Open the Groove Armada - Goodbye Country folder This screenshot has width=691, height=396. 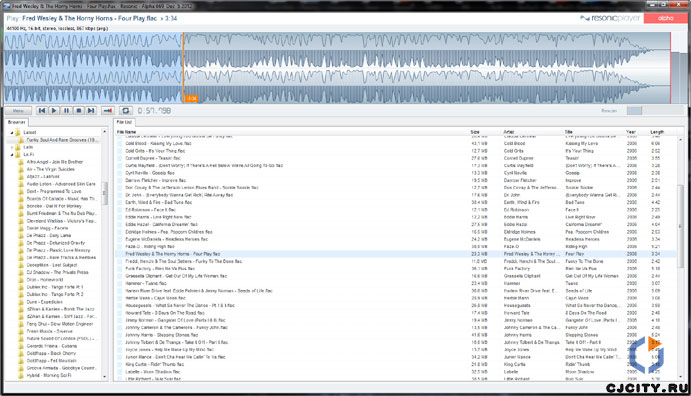(61, 368)
